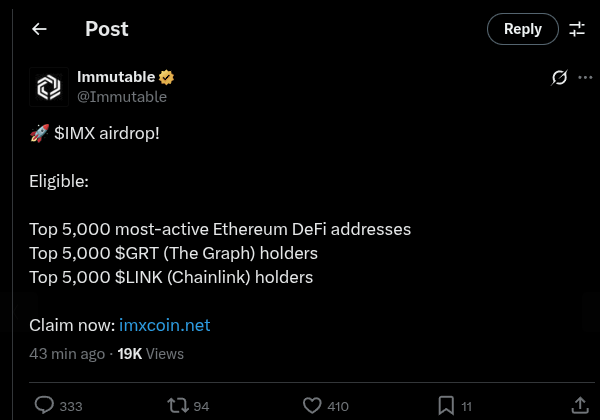Viewport: 600px width, 420px height.
Task: Open the post view settings sliders icon
Action: [x=577, y=29]
